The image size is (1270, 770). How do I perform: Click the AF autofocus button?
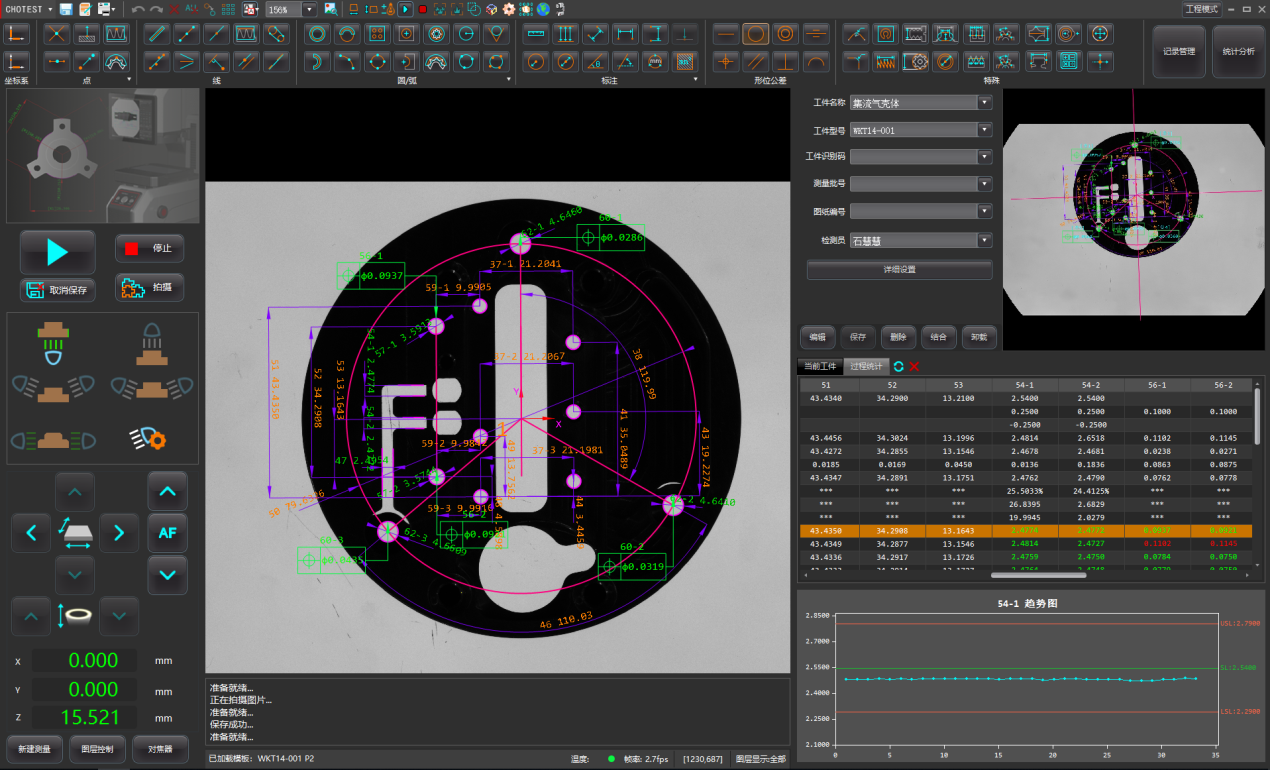pyautogui.click(x=167, y=533)
